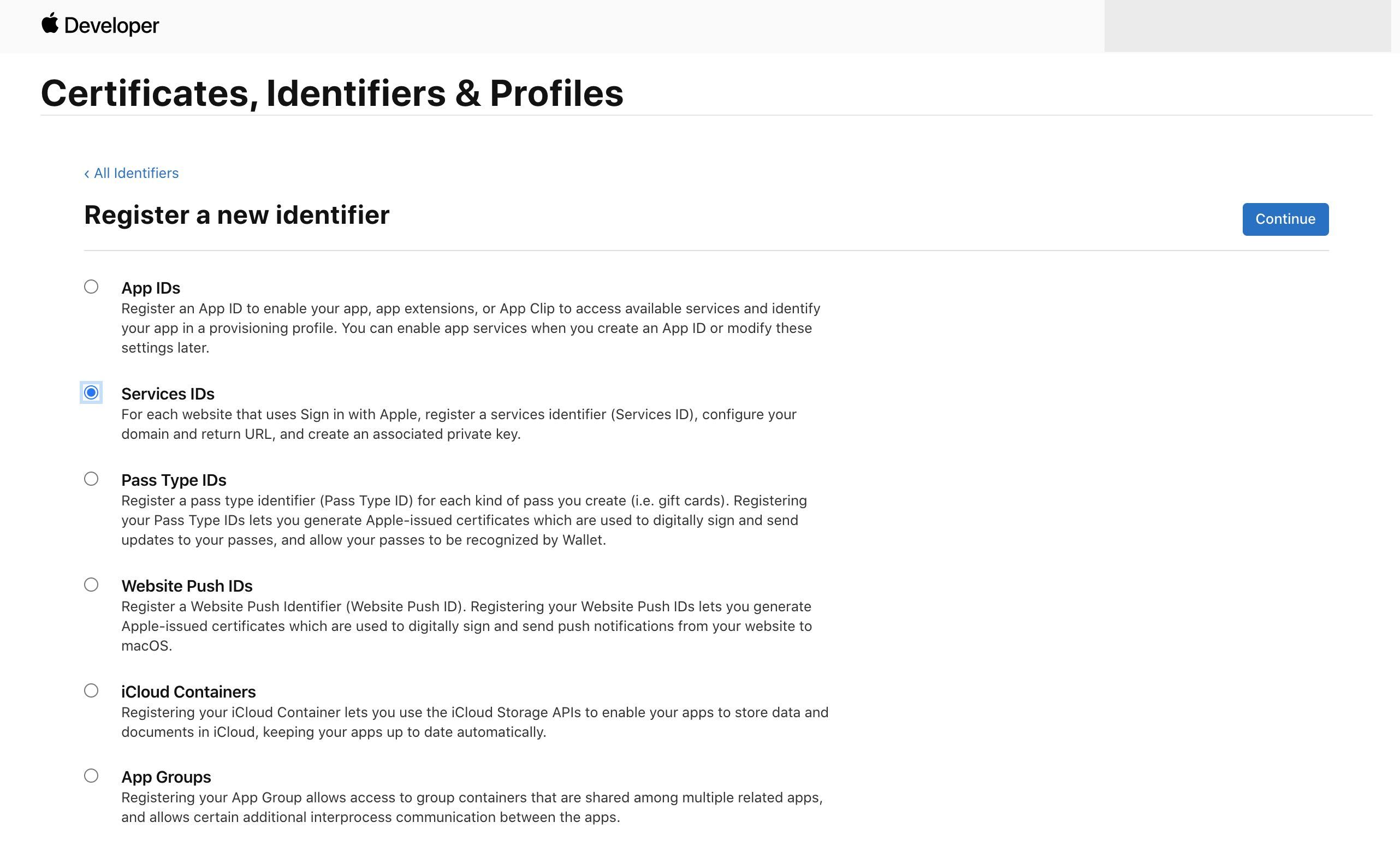The image size is (1400, 846).
Task: Click the account area in header
Action: point(1247,26)
